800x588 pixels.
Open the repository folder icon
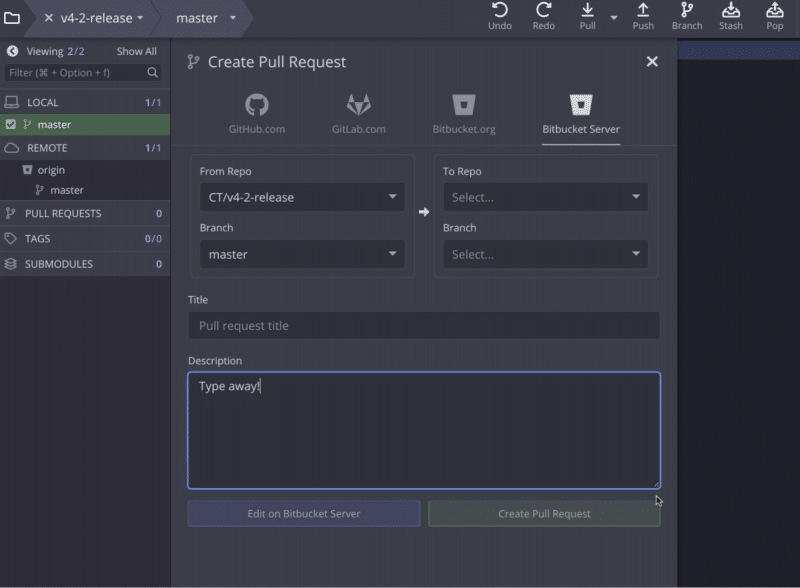12,18
